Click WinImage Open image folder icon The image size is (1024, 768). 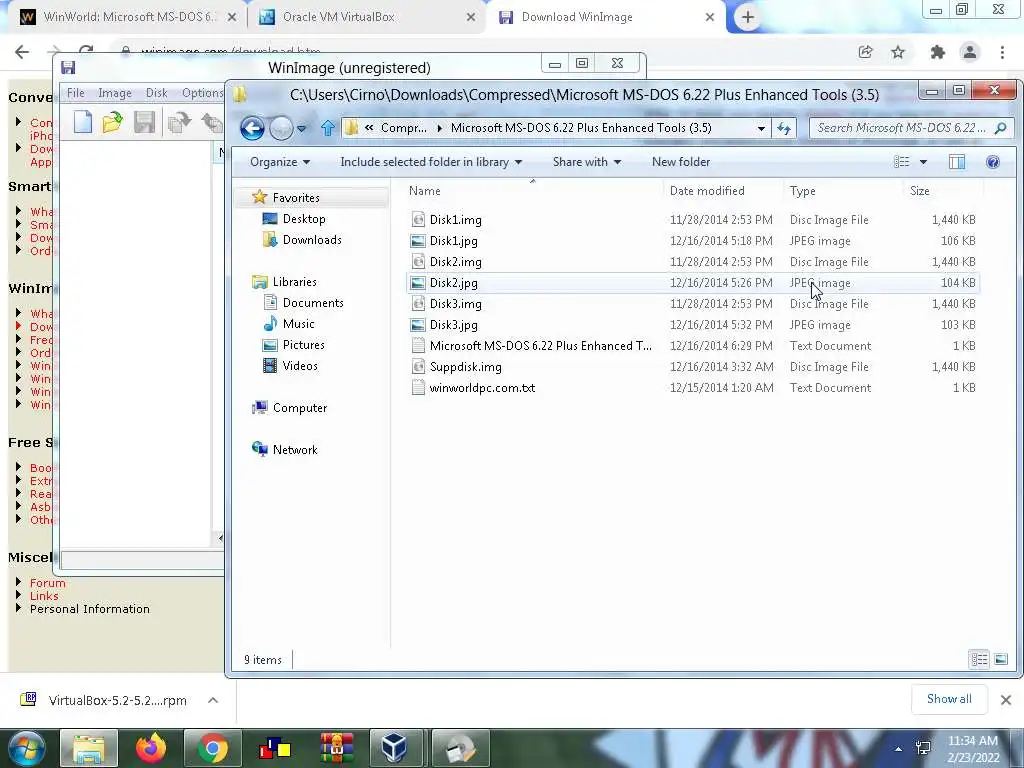[x=113, y=122]
